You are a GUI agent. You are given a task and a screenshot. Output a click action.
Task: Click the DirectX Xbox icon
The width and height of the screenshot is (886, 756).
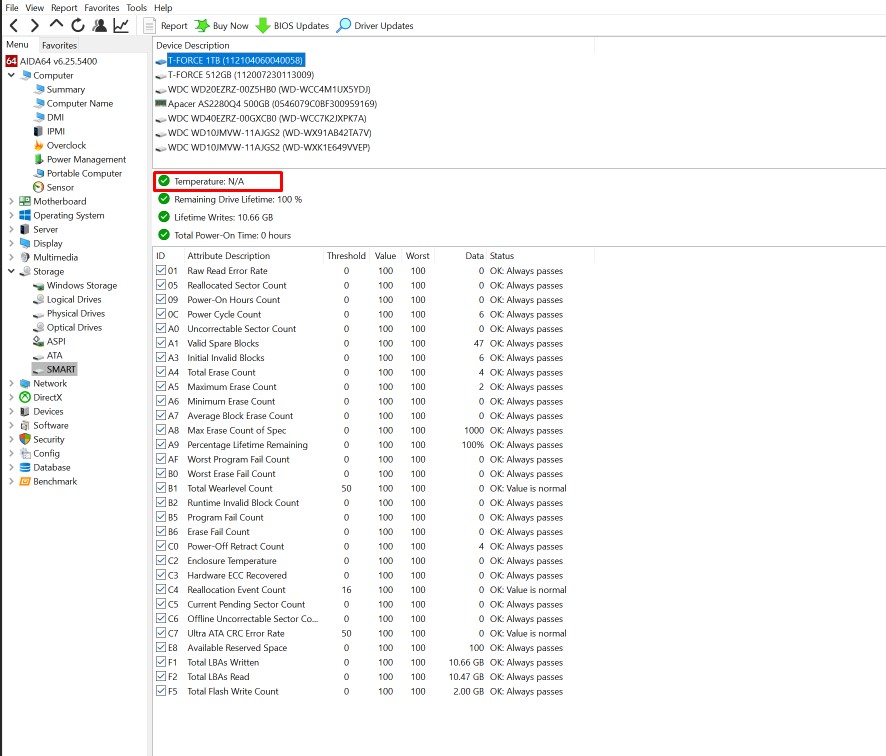[25, 397]
